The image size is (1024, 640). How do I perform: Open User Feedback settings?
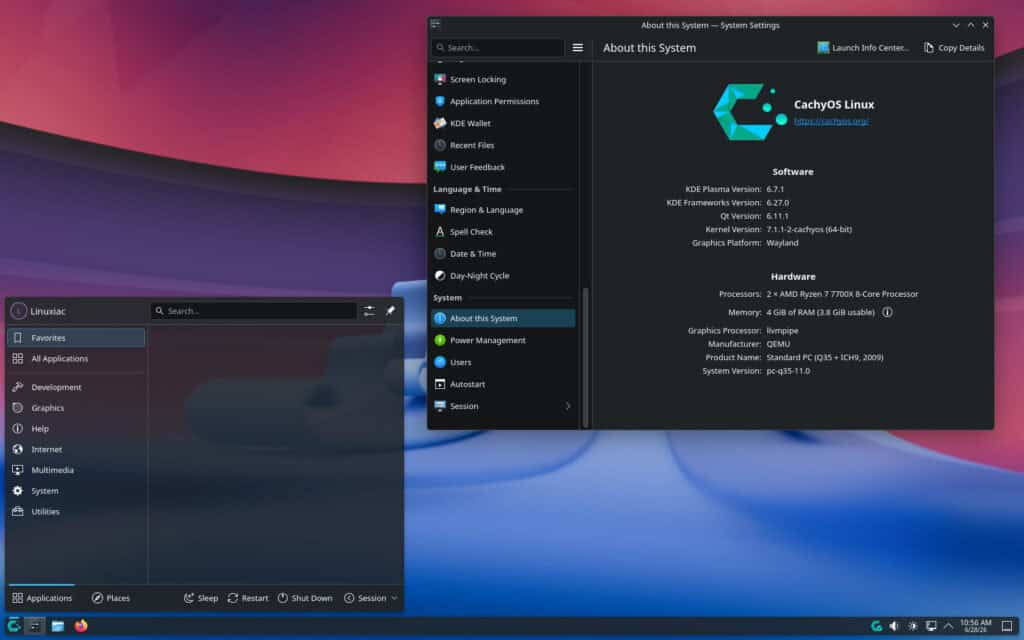click(x=503, y=167)
